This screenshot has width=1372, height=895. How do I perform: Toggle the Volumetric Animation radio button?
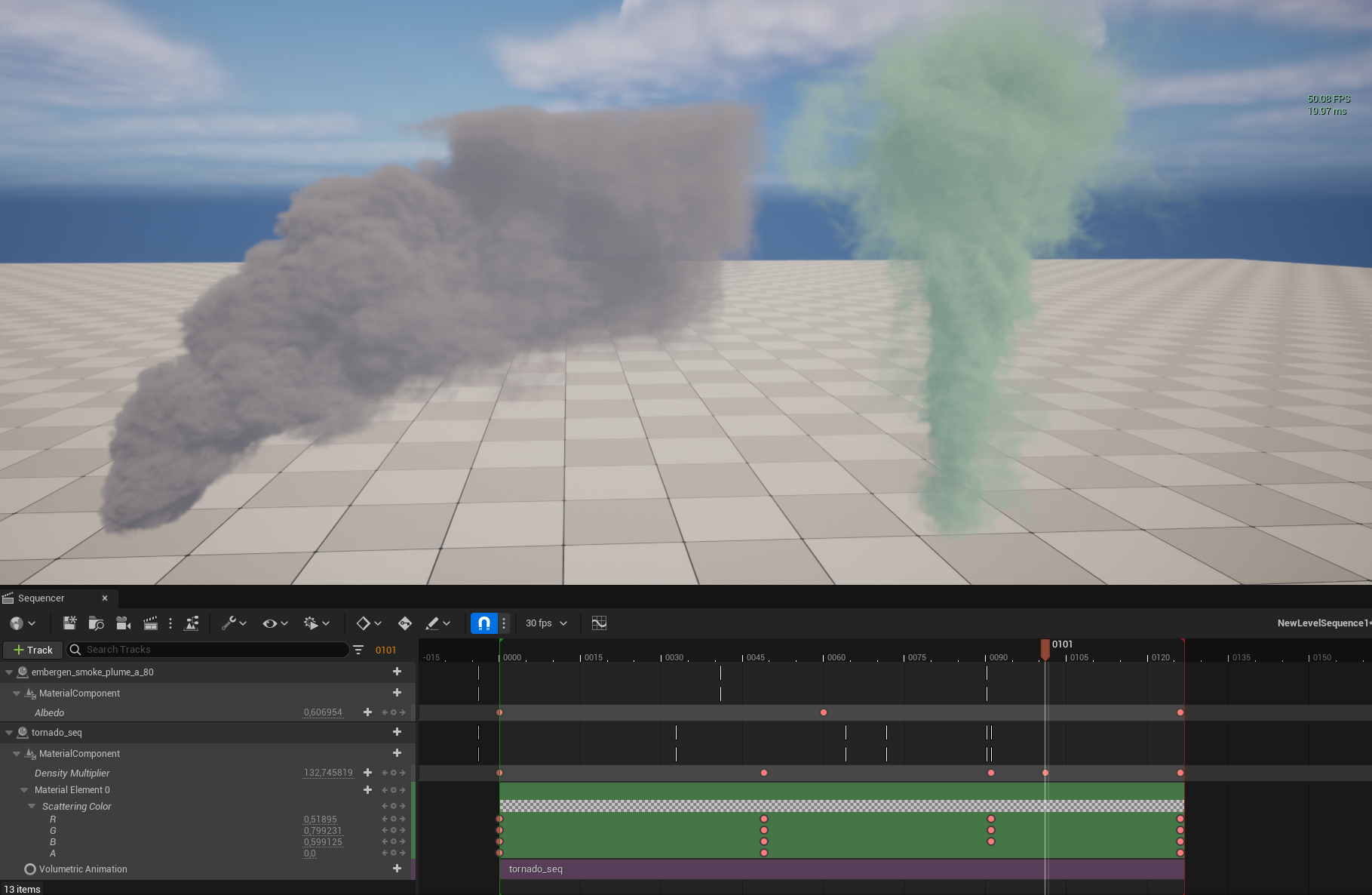point(30,869)
